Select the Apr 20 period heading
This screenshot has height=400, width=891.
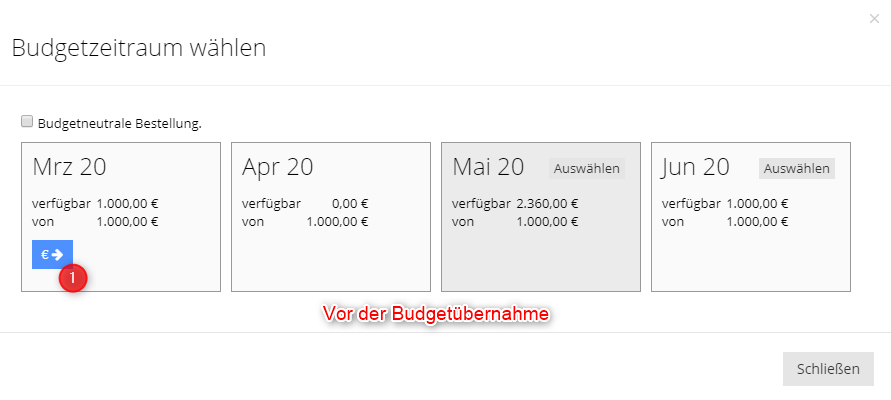click(x=277, y=167)
